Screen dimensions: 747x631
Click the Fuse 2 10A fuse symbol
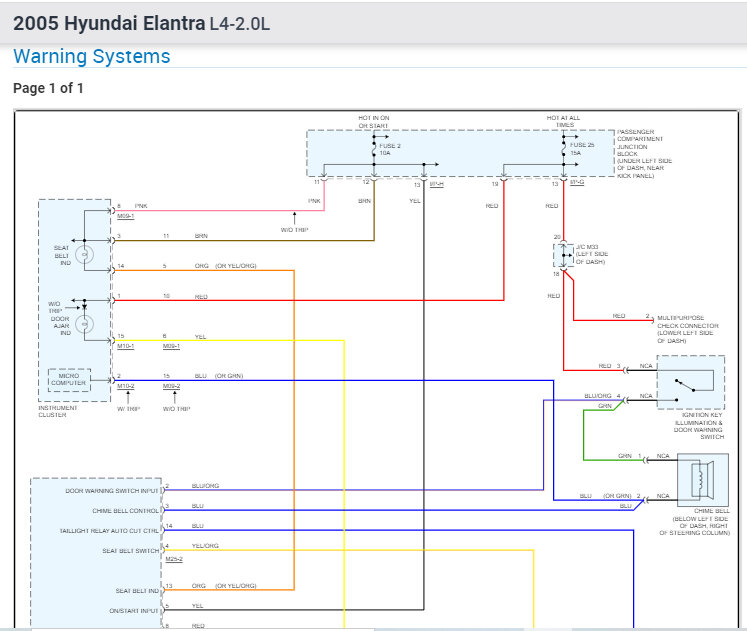coord(374,150)
